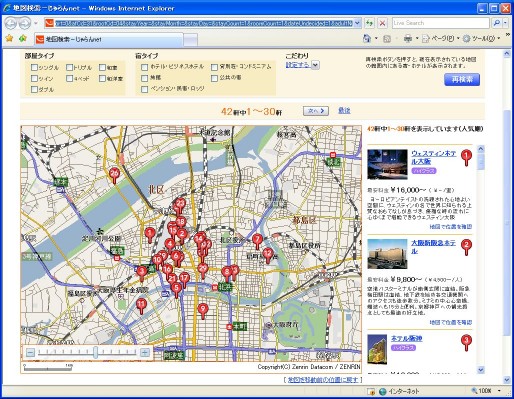Check the 和室 room type checkbox
This screenshot has width=514, height=399.
102,68
